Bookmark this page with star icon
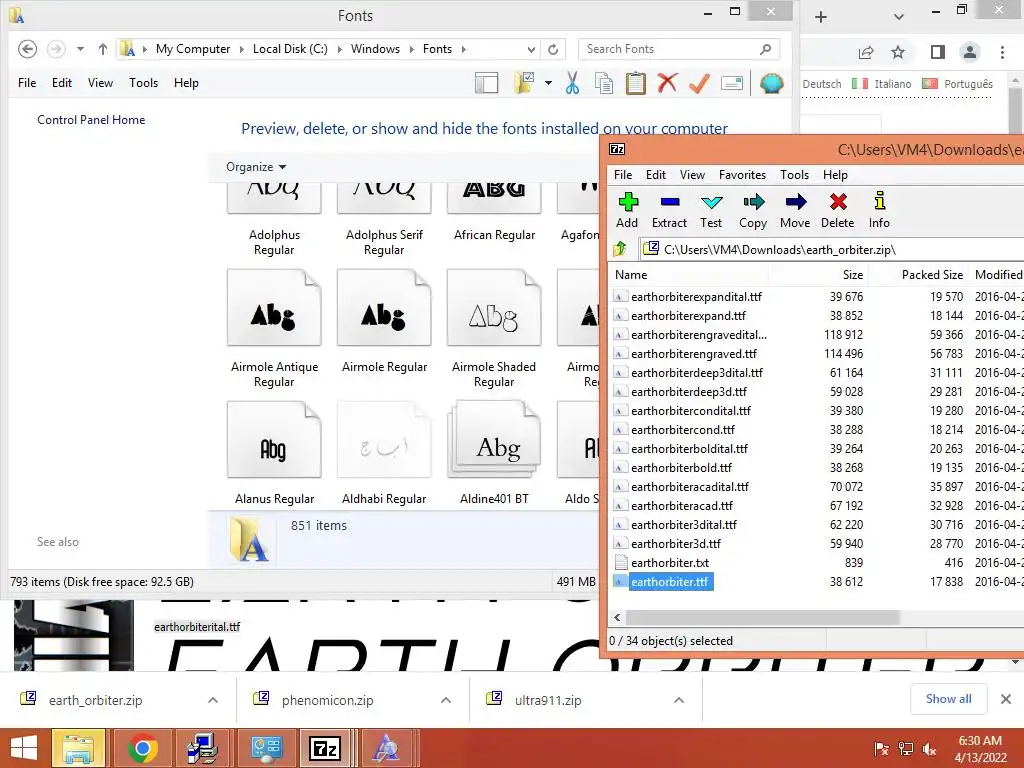Screen dimensions: 1024x768 click(898, 52)
